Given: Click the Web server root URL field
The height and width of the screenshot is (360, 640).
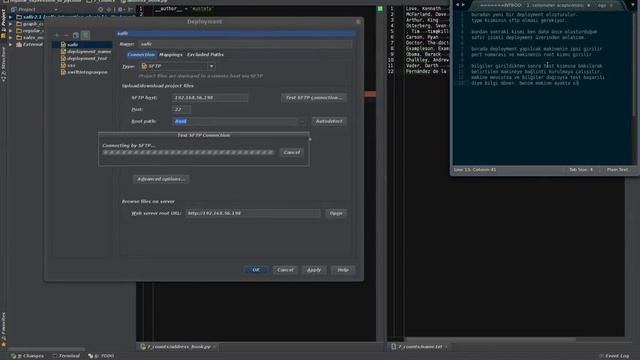Looking at the screenshot, I should 253,213.
